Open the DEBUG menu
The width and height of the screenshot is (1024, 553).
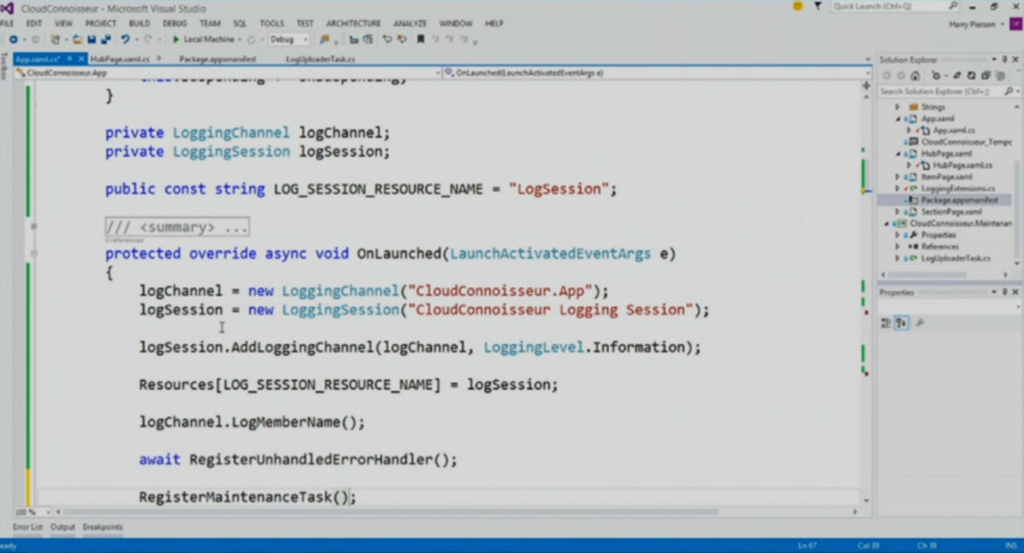coord(174,24)
